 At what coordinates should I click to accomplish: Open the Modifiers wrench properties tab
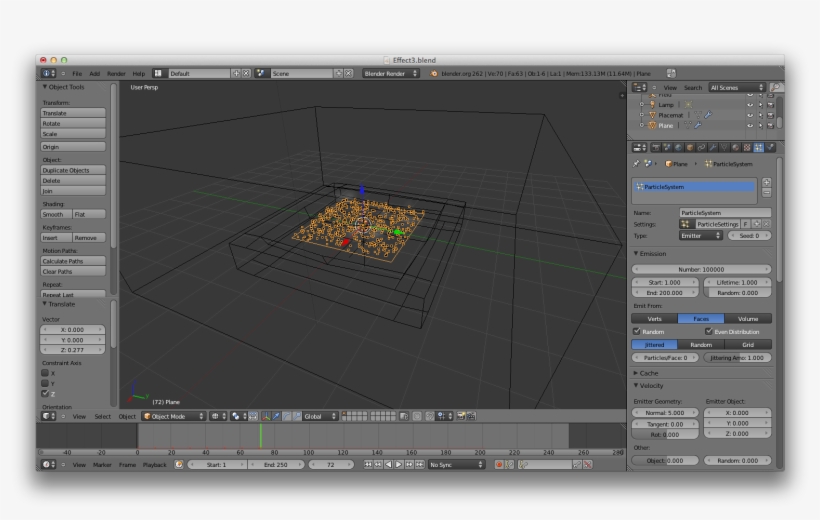tap(713, 148)
